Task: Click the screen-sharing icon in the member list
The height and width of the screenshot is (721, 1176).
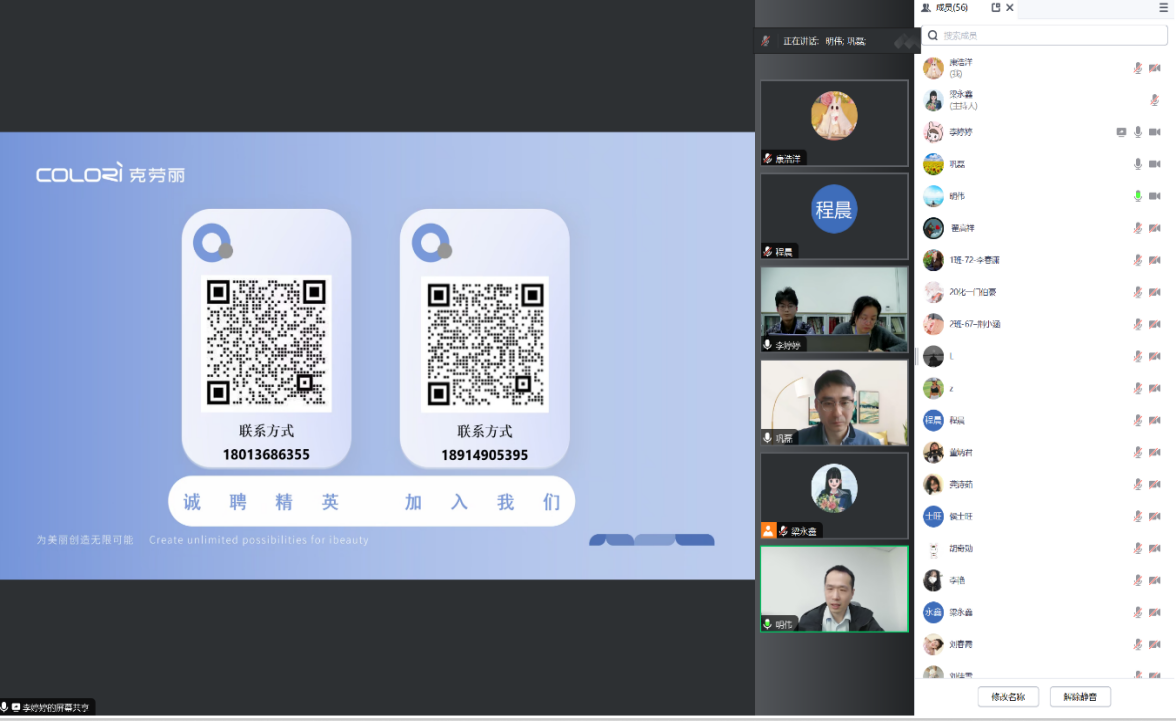Action: (1121, 132)
